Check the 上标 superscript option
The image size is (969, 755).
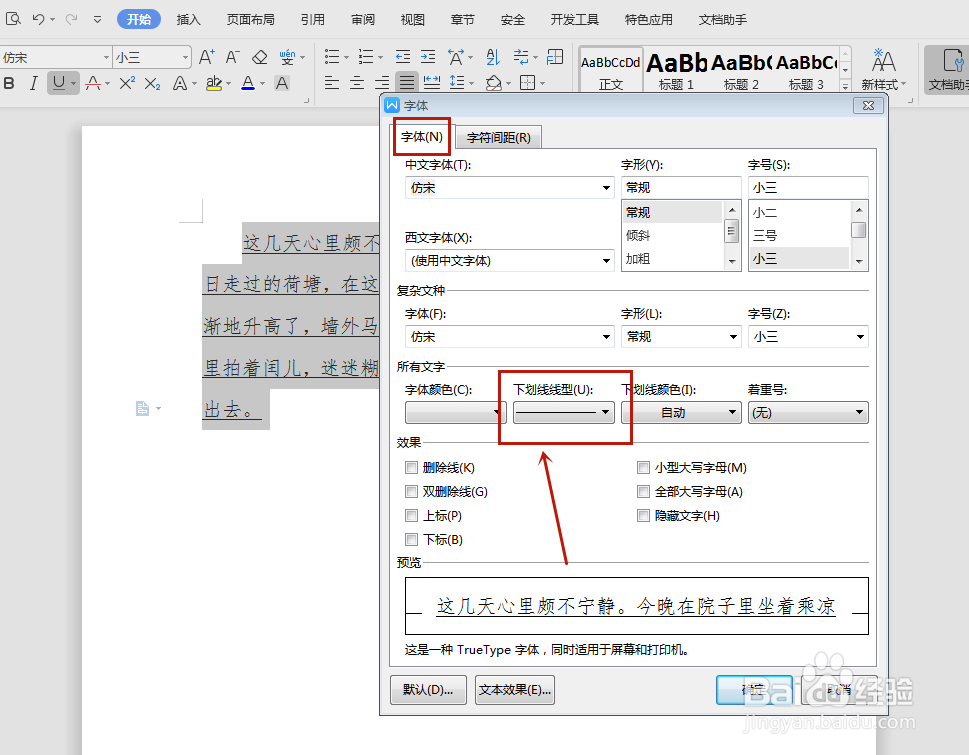coord(412,515)
